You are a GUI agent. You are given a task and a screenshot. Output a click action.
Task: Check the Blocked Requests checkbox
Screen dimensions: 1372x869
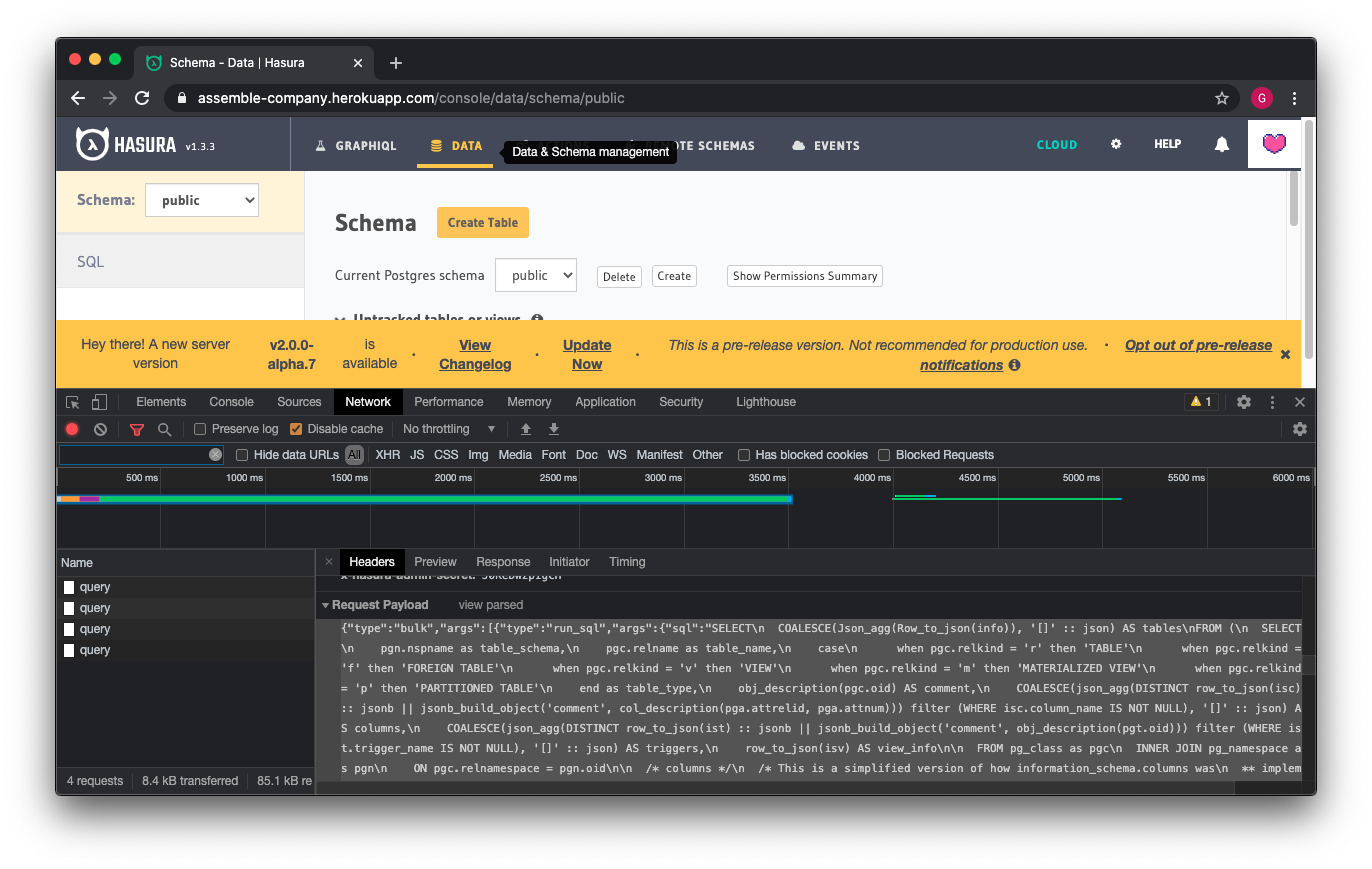[x=884, y=455]
